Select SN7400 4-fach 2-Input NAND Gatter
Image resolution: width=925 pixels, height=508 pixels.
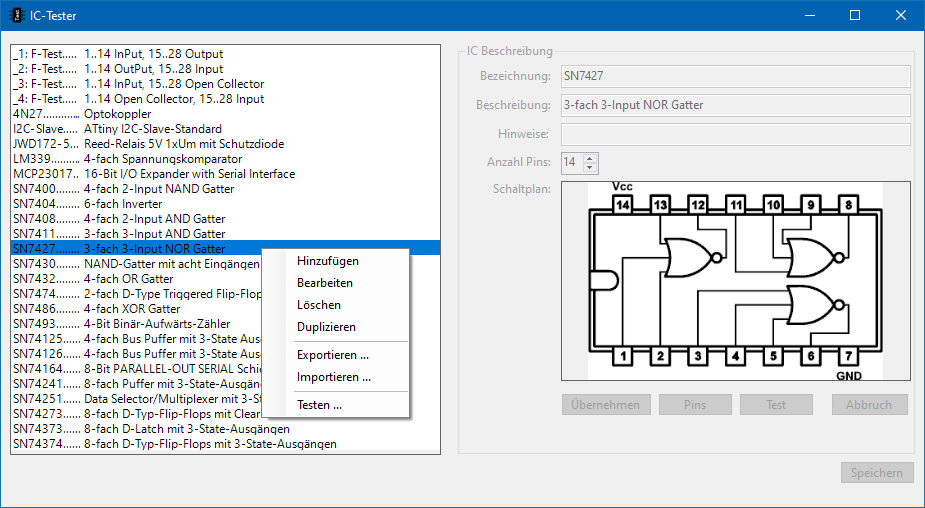[x=225, y=189]
